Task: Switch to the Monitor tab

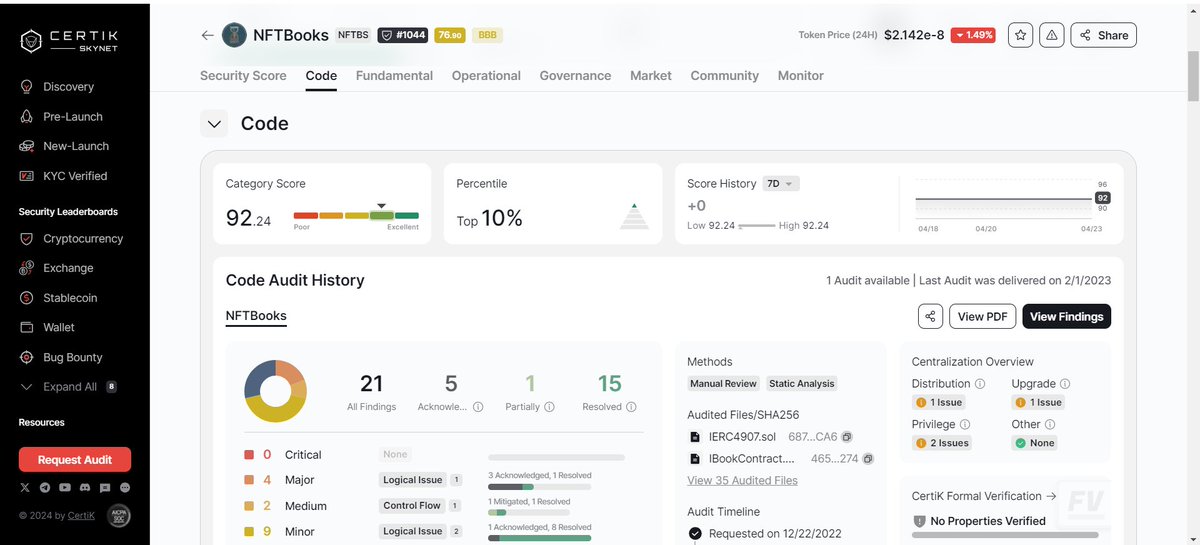Action: (801, 76)
